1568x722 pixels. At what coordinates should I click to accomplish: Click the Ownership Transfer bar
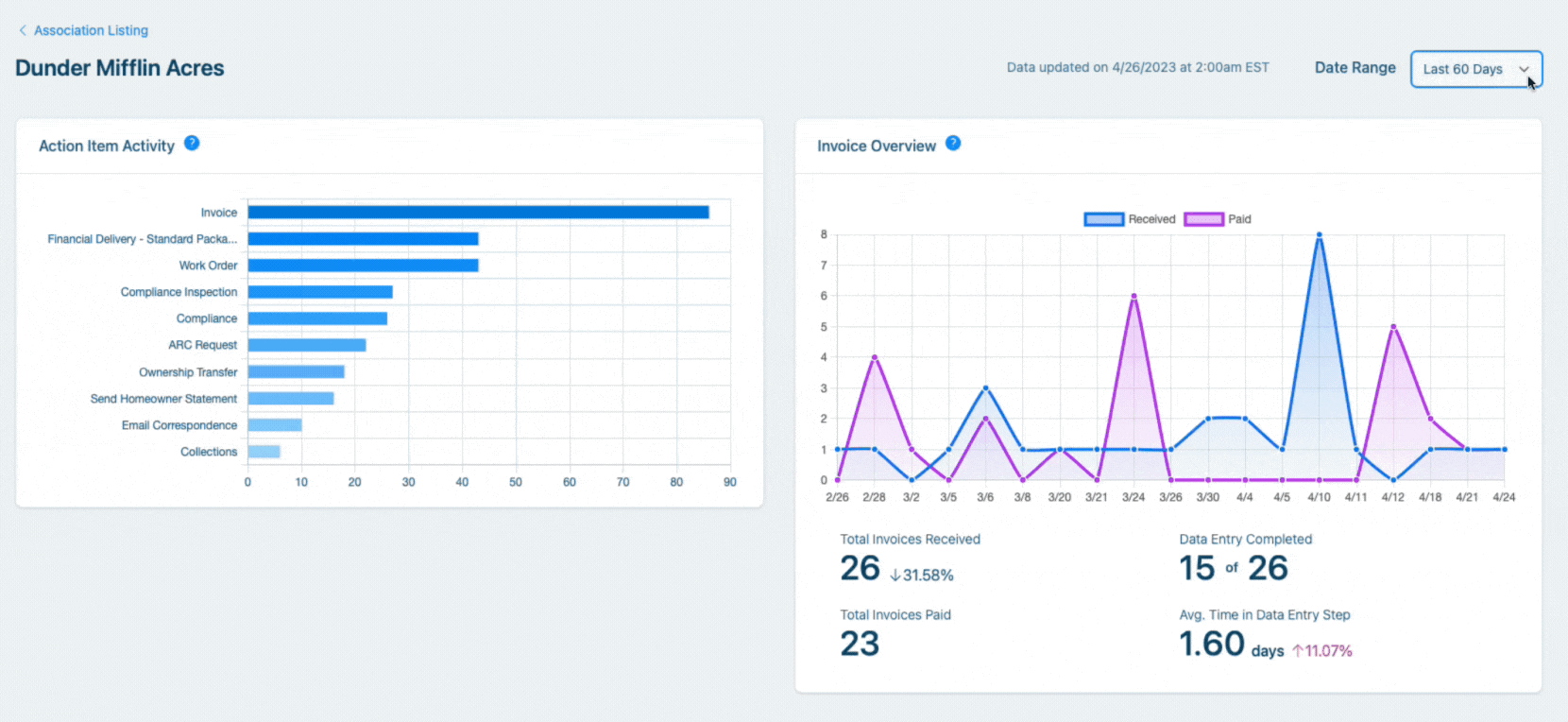(x=296, y=372)
